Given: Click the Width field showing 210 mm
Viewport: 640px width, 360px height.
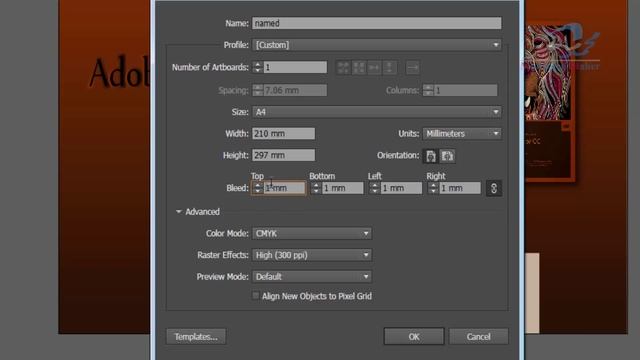Looking at the screenshot, I should coord(284,133).
